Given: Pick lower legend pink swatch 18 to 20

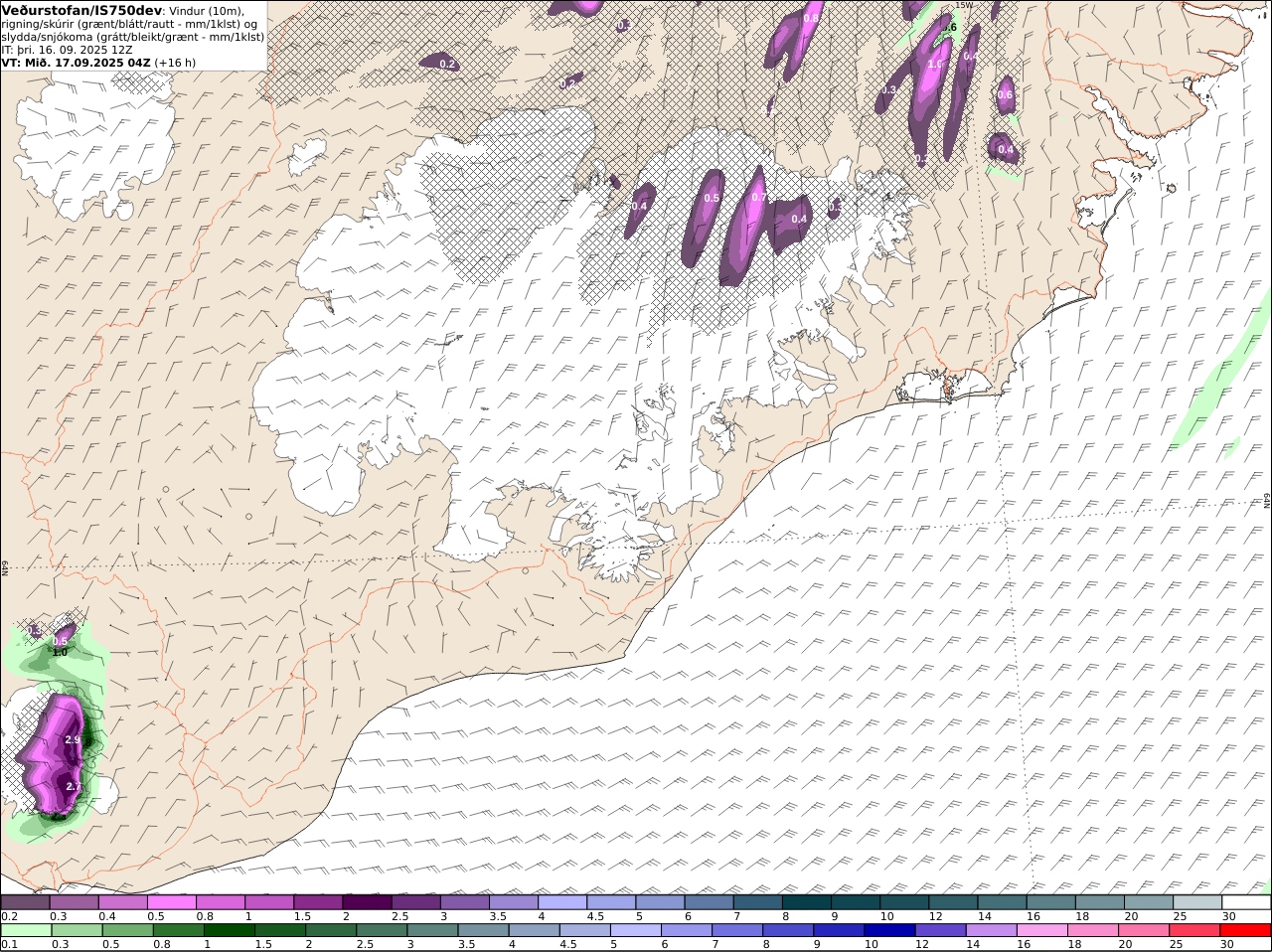Looking at the screenshot, I should [1093, 930].
